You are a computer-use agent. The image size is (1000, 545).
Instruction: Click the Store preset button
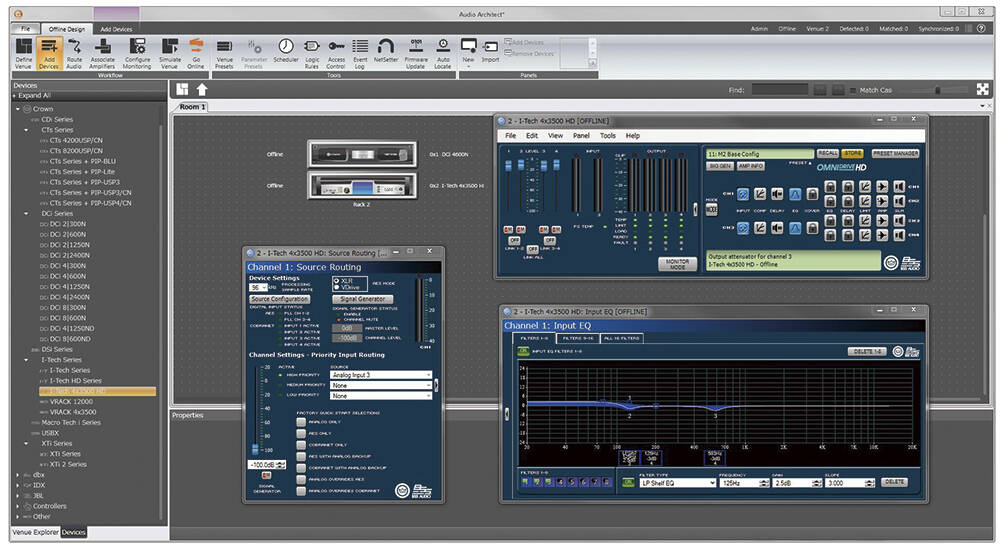[x=853, y=154]
